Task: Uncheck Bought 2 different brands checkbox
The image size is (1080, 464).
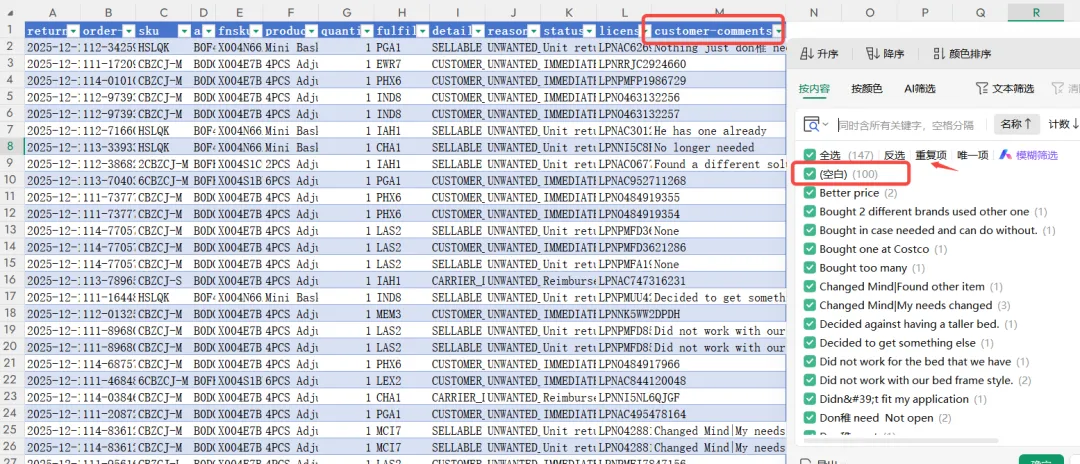Action: 810,211
